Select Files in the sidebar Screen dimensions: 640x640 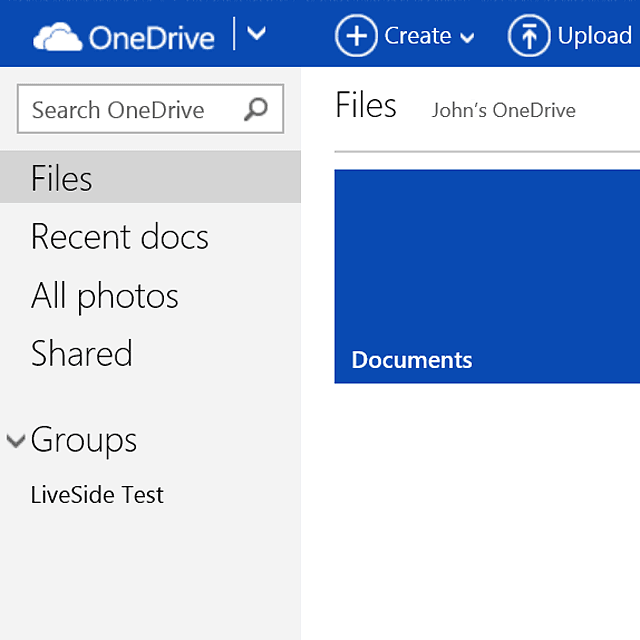point(150,177)
